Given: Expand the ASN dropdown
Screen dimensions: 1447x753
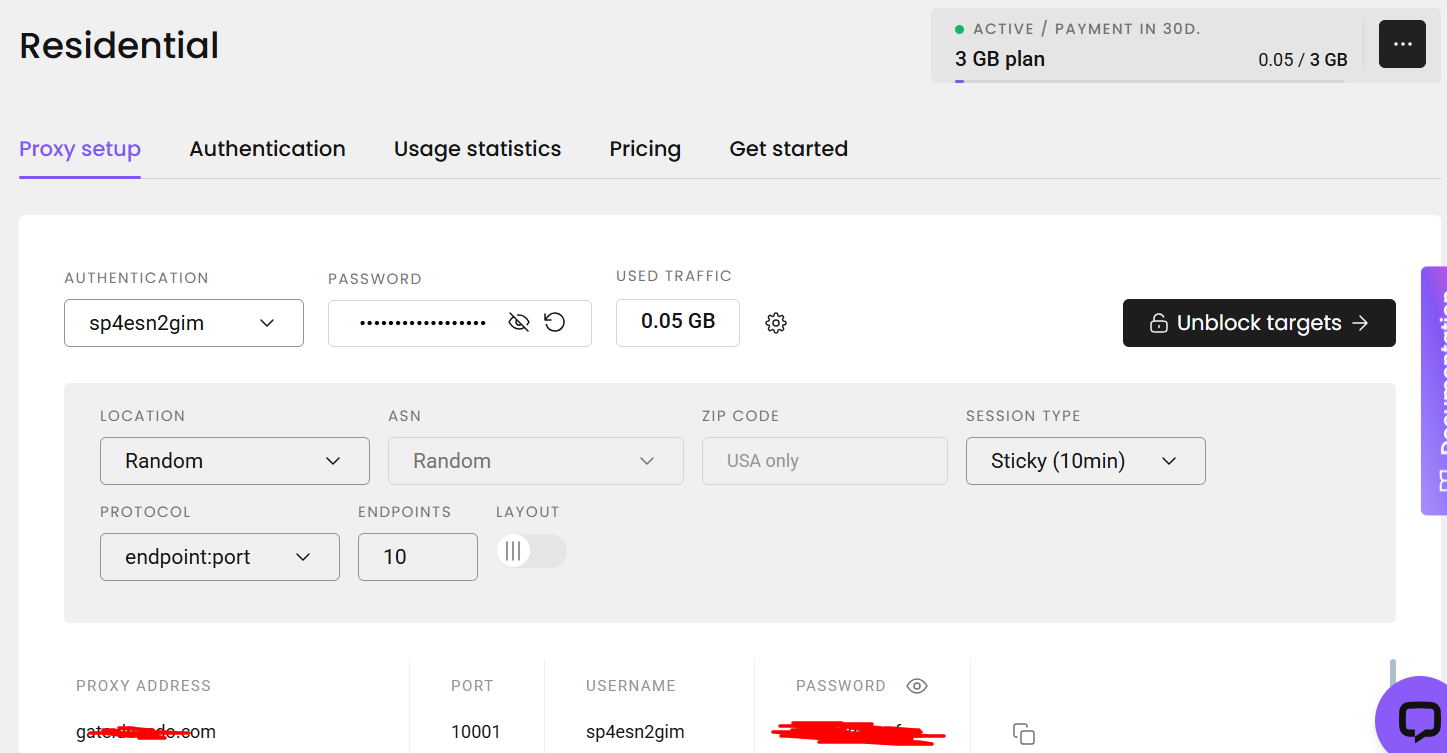Looking at the screenshot, I should click(536, 461).
